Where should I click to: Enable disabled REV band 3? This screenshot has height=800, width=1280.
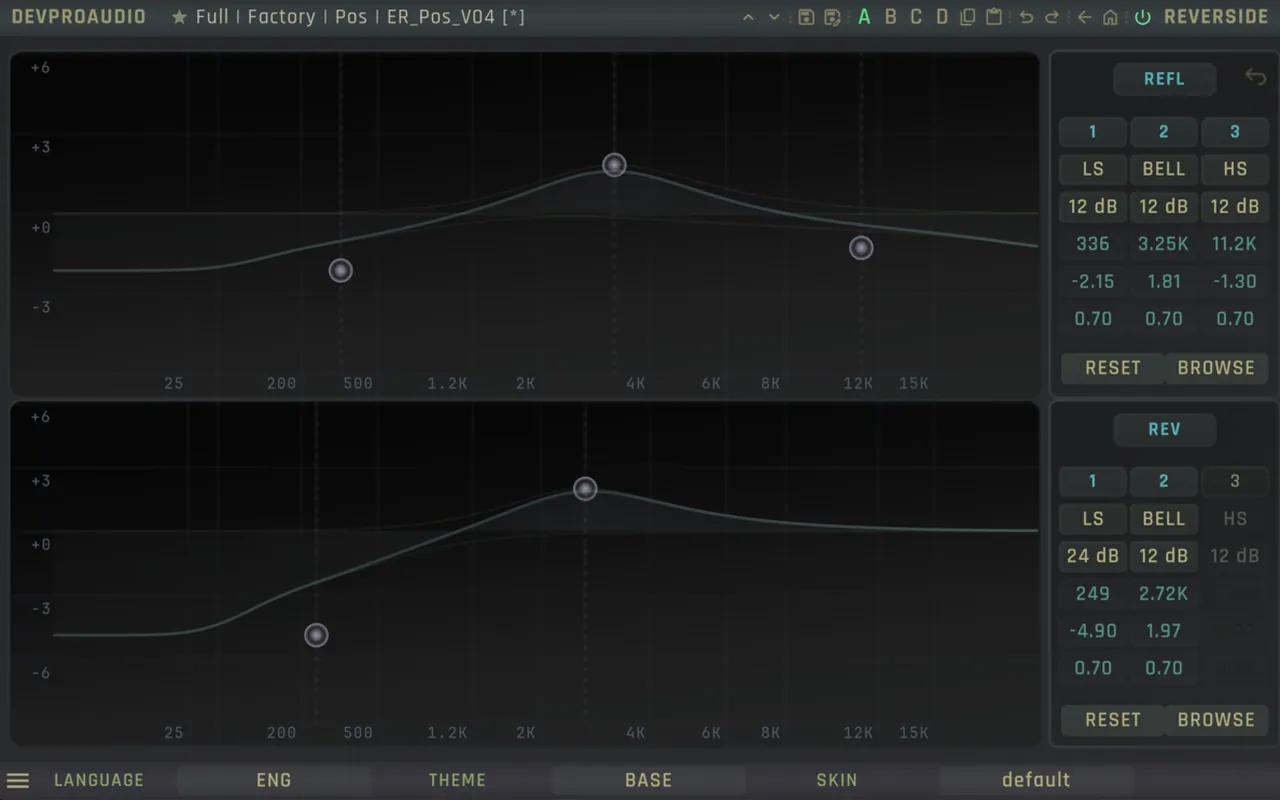[1234, 481]
